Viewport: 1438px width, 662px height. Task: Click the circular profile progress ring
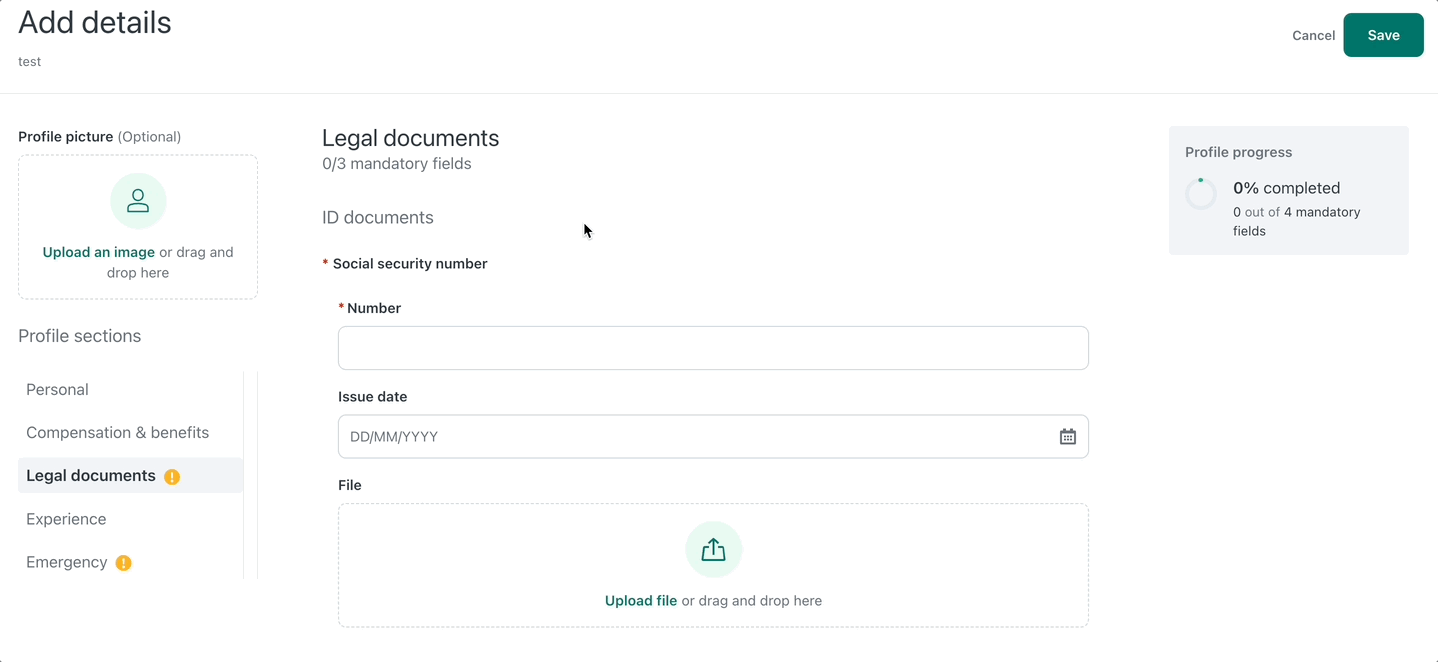pos(1201,194)
